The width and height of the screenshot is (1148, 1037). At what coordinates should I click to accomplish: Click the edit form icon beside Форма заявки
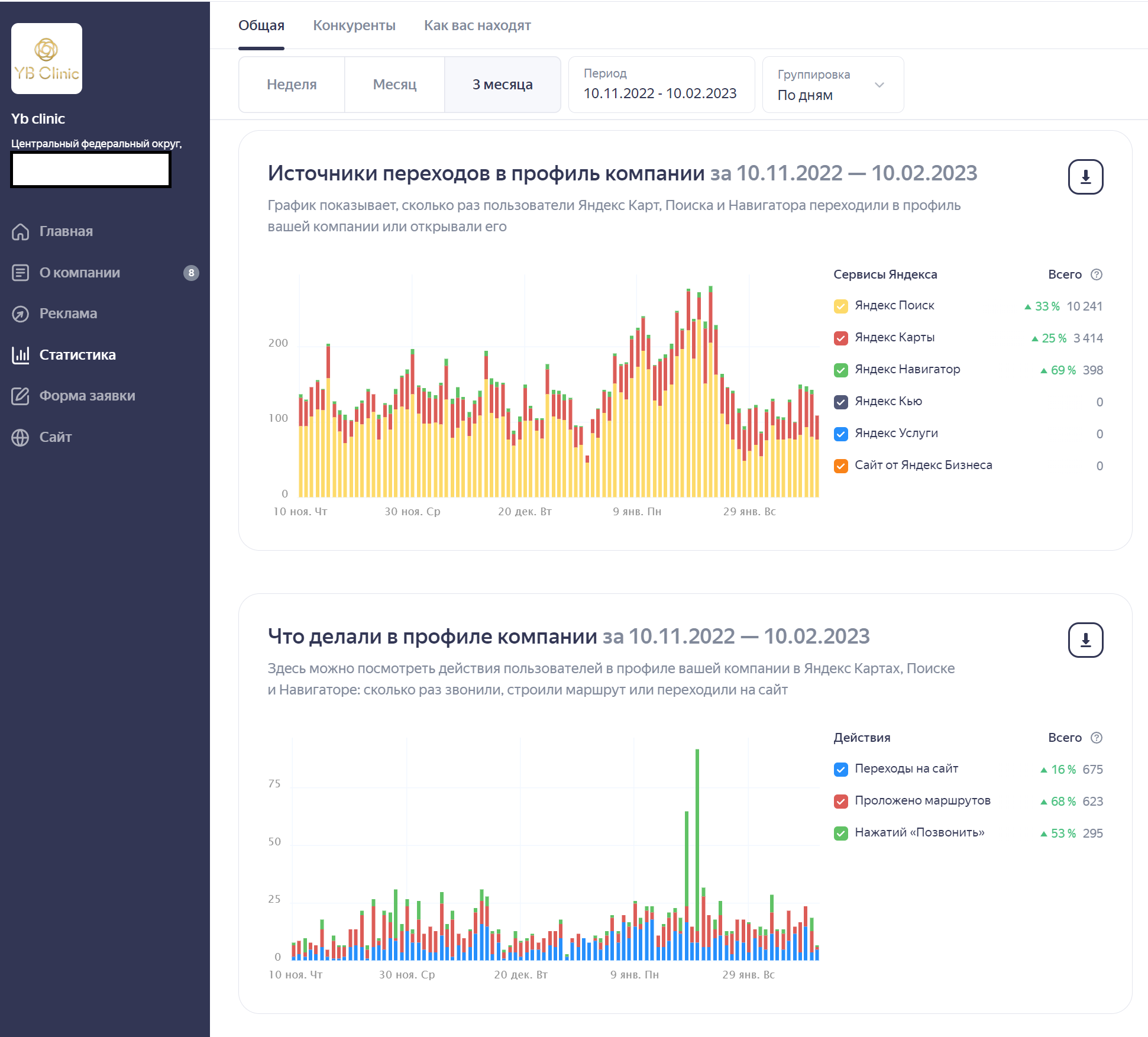tap(20, 396)
